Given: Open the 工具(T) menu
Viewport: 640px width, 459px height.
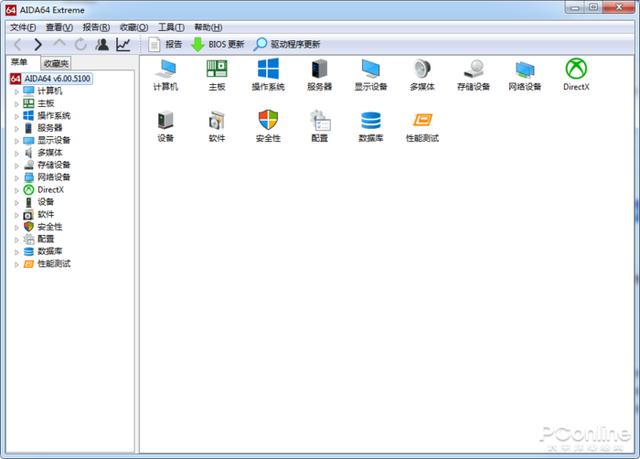Looking at the screenshot, I should tap(171, 27).
